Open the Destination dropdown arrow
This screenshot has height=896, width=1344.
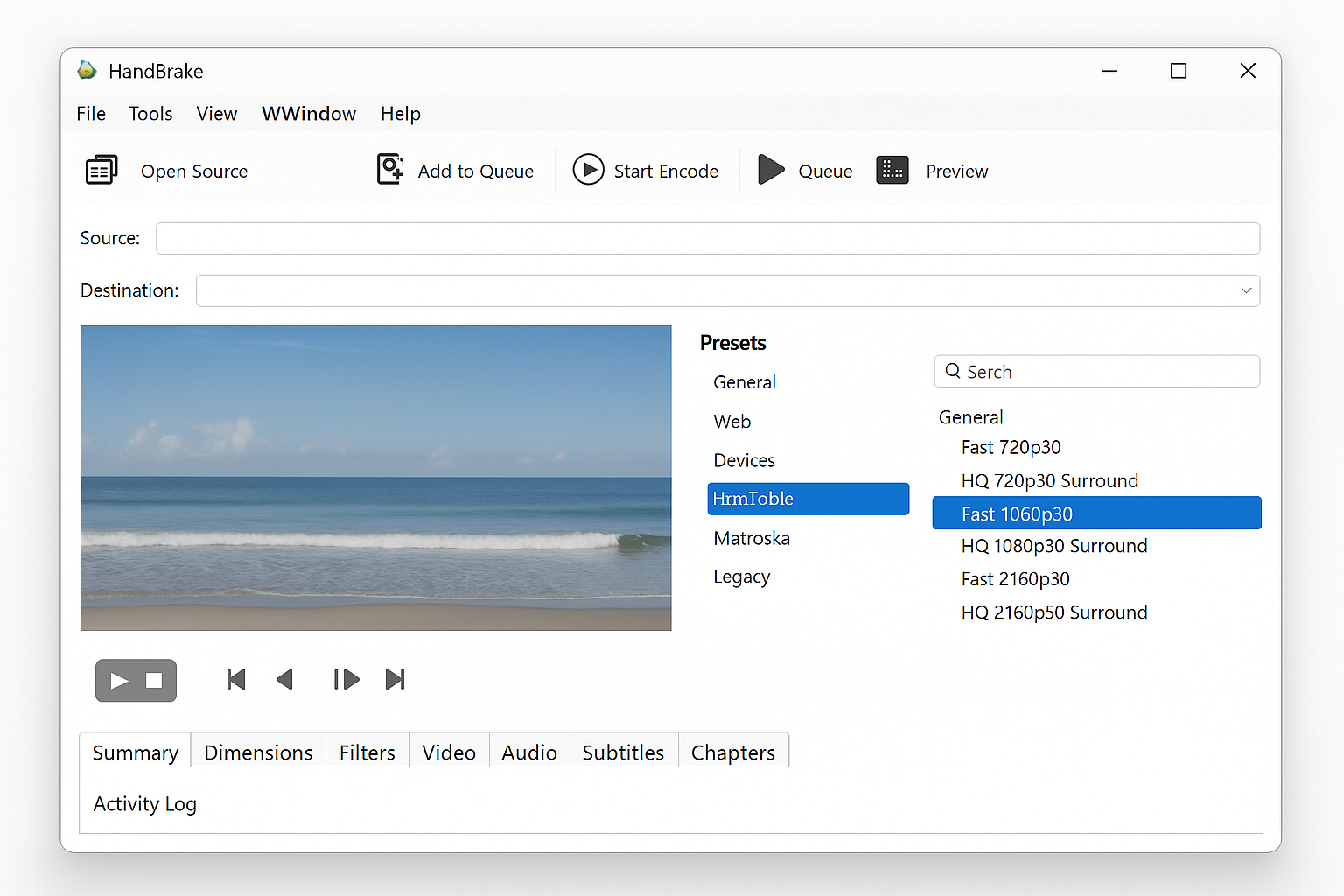coord(1246,290)
